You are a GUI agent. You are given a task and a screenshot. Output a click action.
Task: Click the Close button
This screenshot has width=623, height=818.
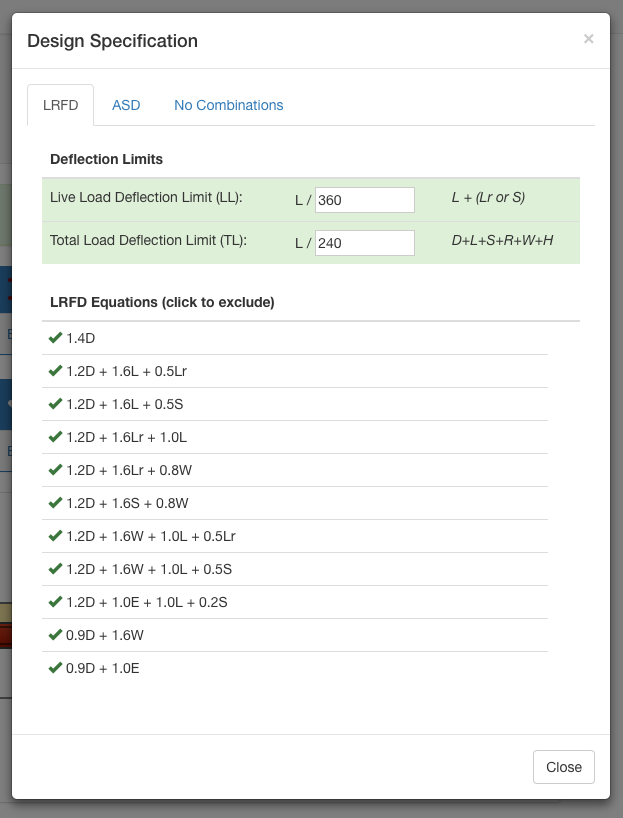[564, 767]
